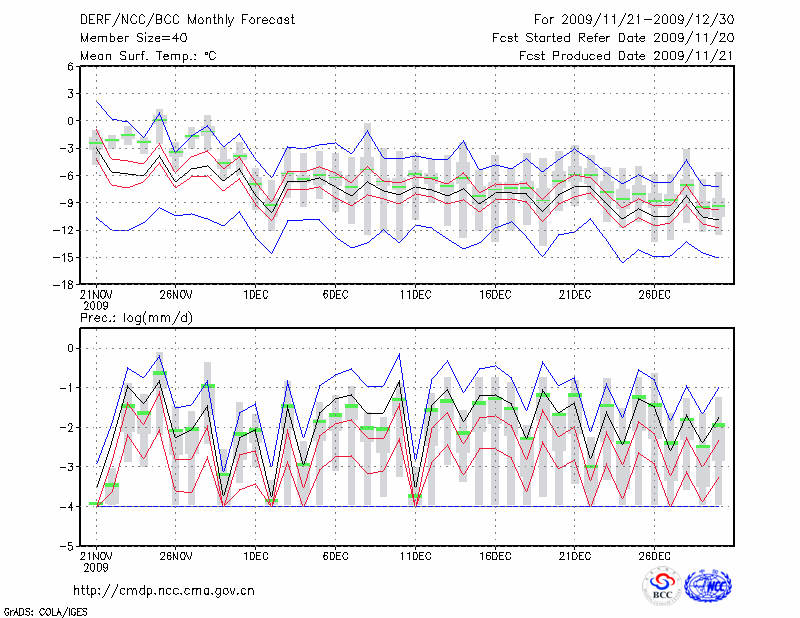Select 16DEC tick on the precipitation chart axis
Image resolution: width=800 pixels, height=618 pixels.
(495, 556)
